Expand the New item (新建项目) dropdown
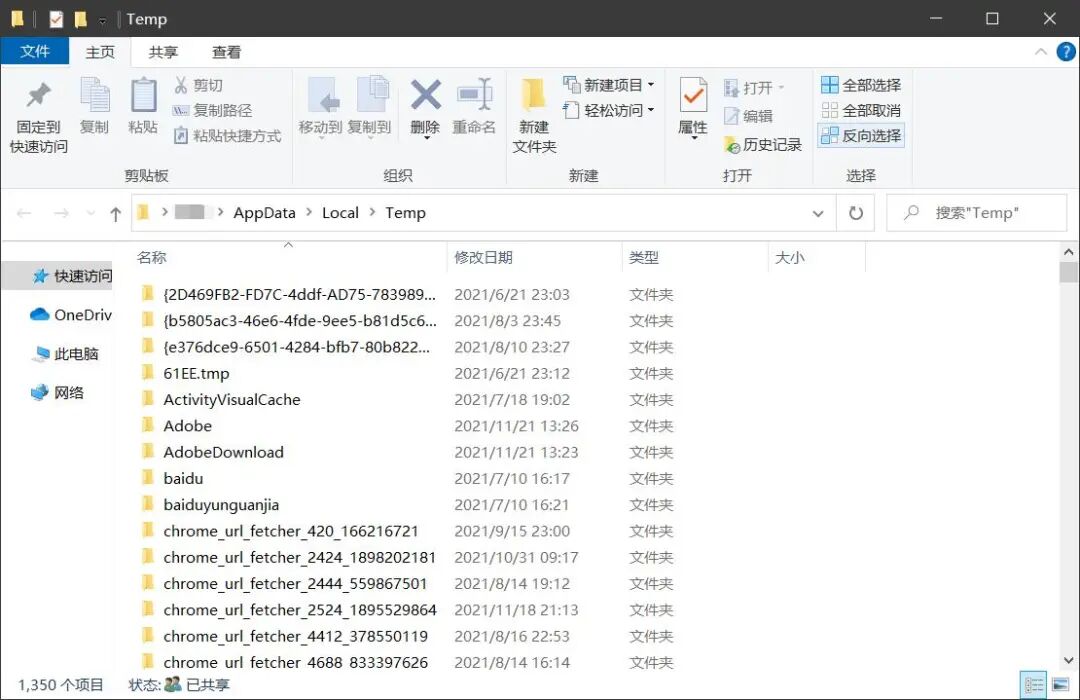Screen dimensions: 1080x700 651,85
